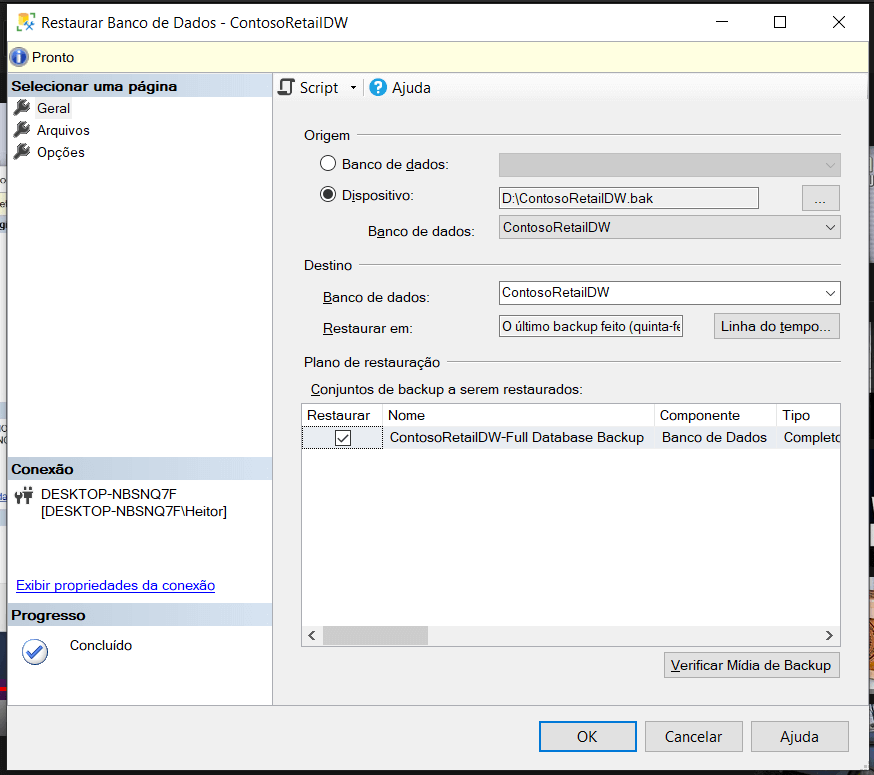Click the horizontal scrollbar right arrow
Image resolution: width=874 pixels, height=775 pixels.
[x=829, y=635]
